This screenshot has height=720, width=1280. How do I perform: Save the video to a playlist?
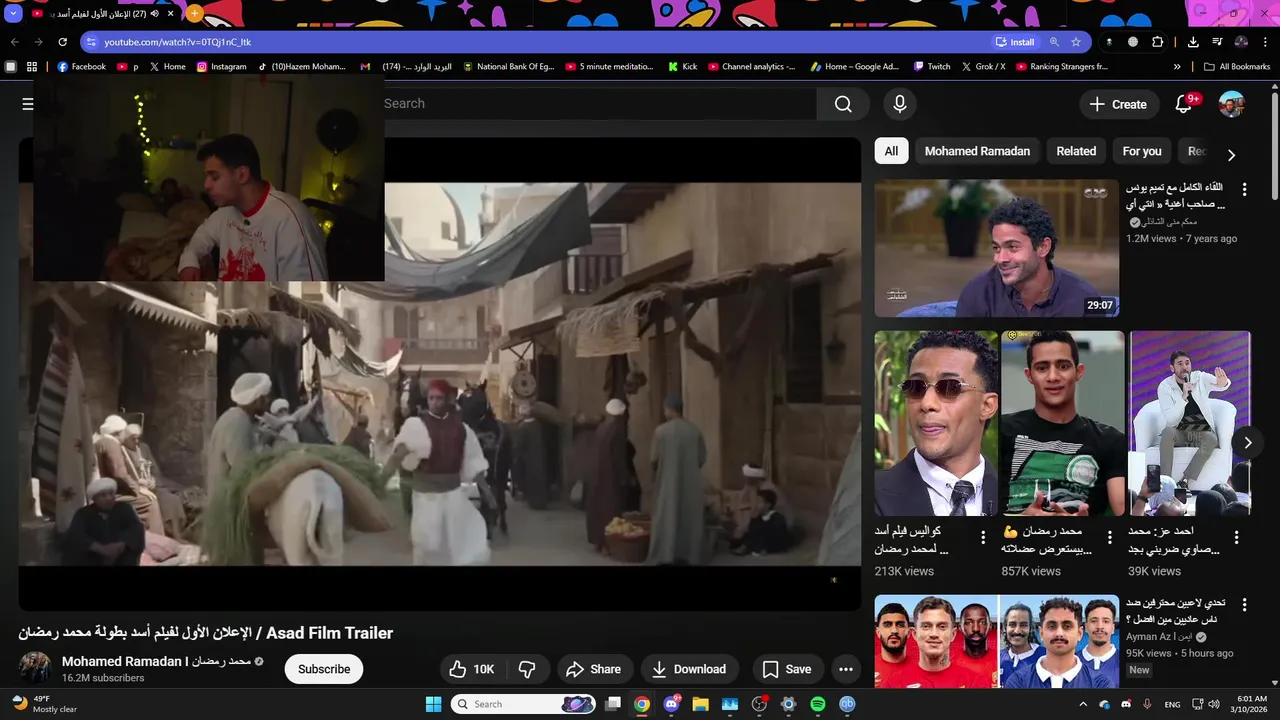click(x=786, y=669)
